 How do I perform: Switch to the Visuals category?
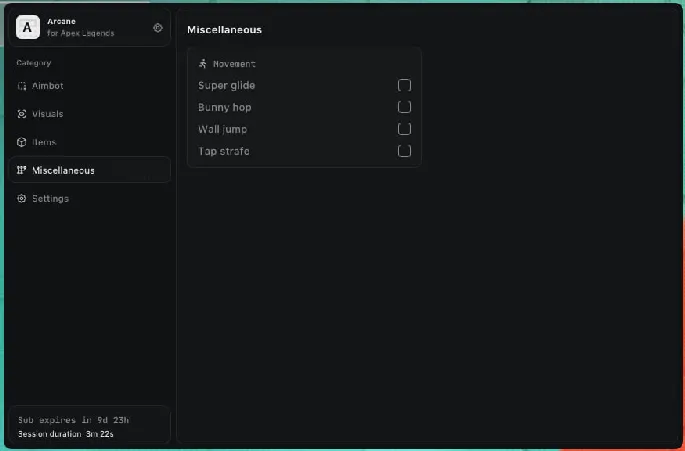pos(48,114)
